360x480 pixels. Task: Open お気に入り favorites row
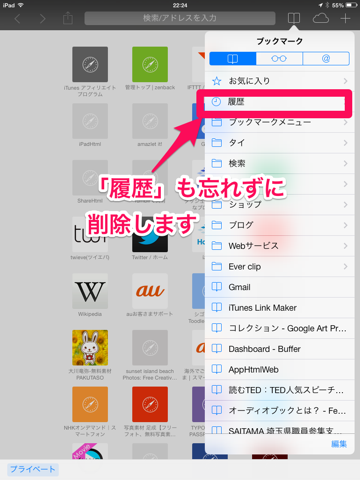click(x=279, y=81)
